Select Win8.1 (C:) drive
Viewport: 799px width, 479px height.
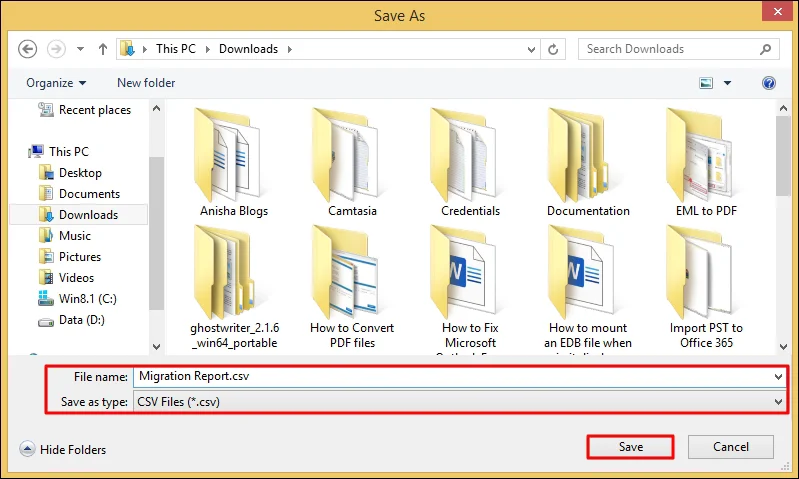[x=88, y=299]
